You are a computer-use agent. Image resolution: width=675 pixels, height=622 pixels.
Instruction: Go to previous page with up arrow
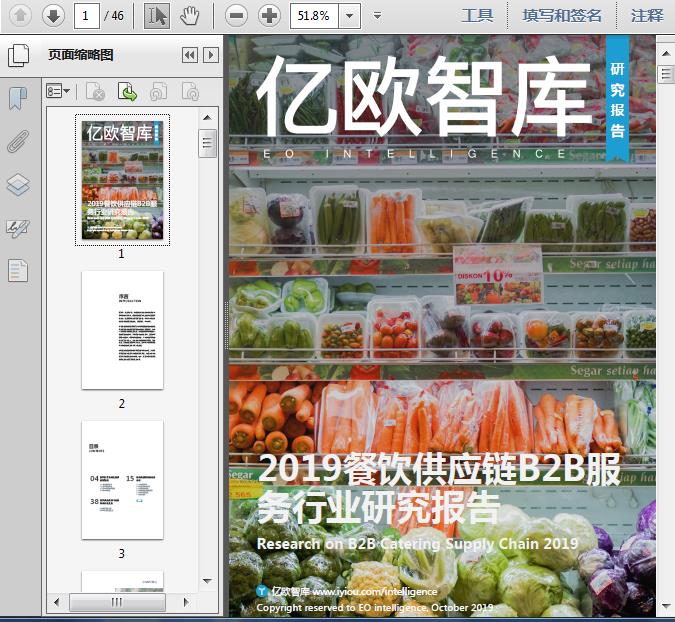coord(20,16)
